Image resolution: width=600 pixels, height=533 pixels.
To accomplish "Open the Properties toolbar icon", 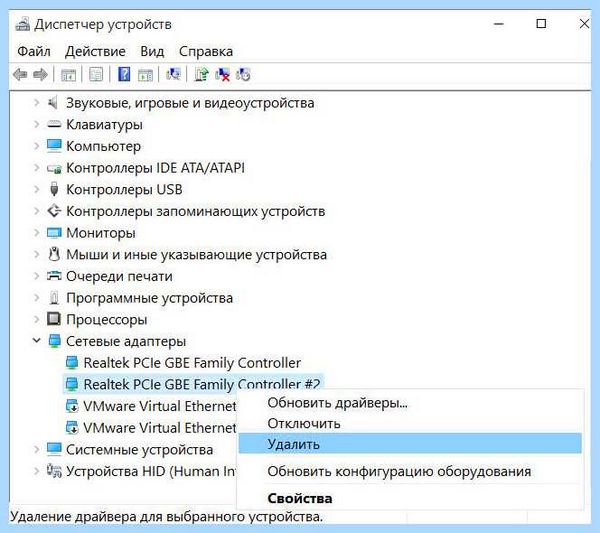I will click(x=96, y=74).
